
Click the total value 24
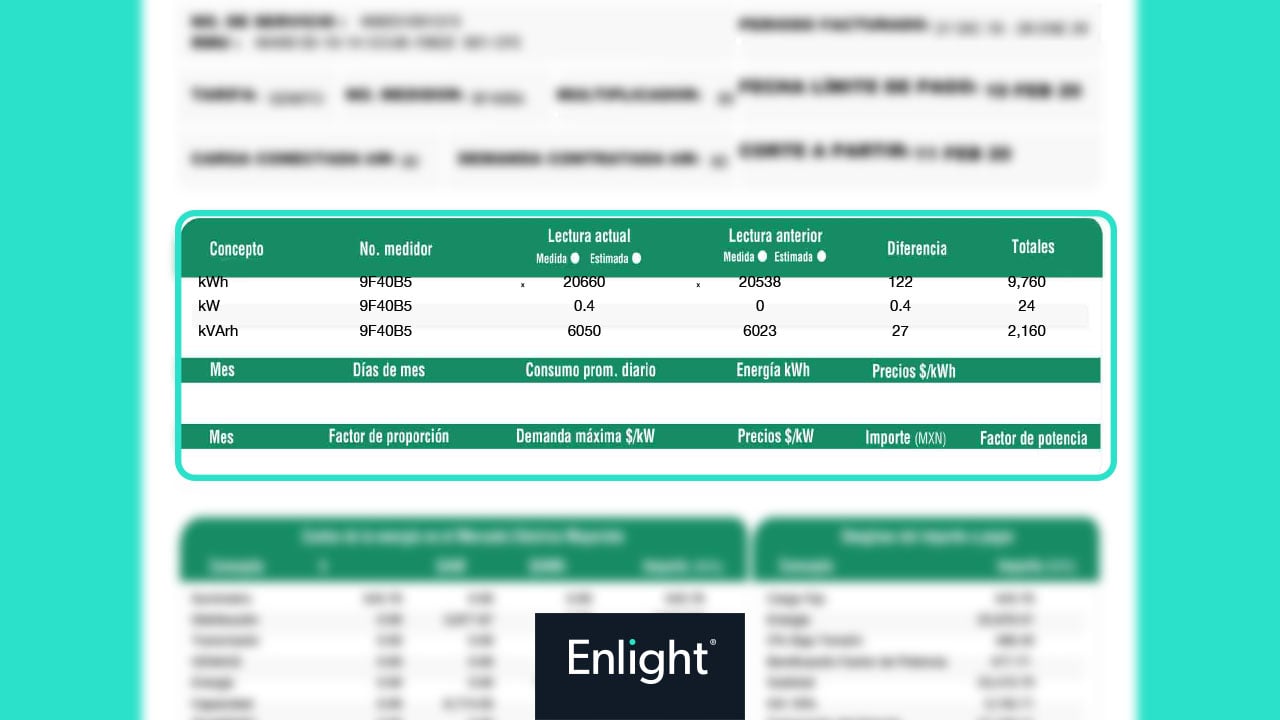pyautogui.click(x=1027, y=306)
